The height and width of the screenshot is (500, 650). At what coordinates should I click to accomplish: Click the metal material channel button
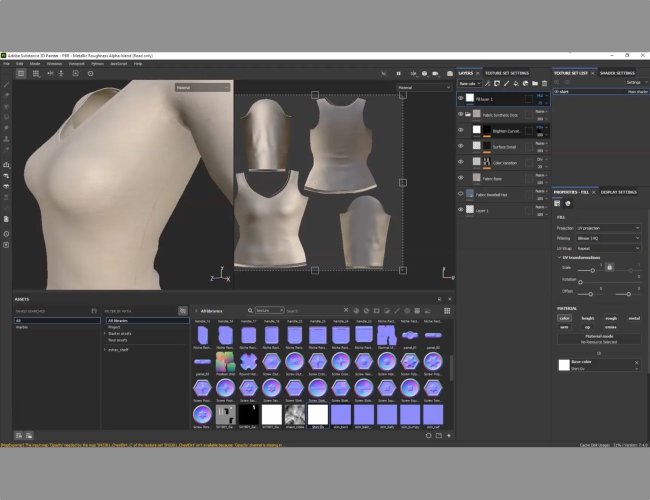(634, 318)
